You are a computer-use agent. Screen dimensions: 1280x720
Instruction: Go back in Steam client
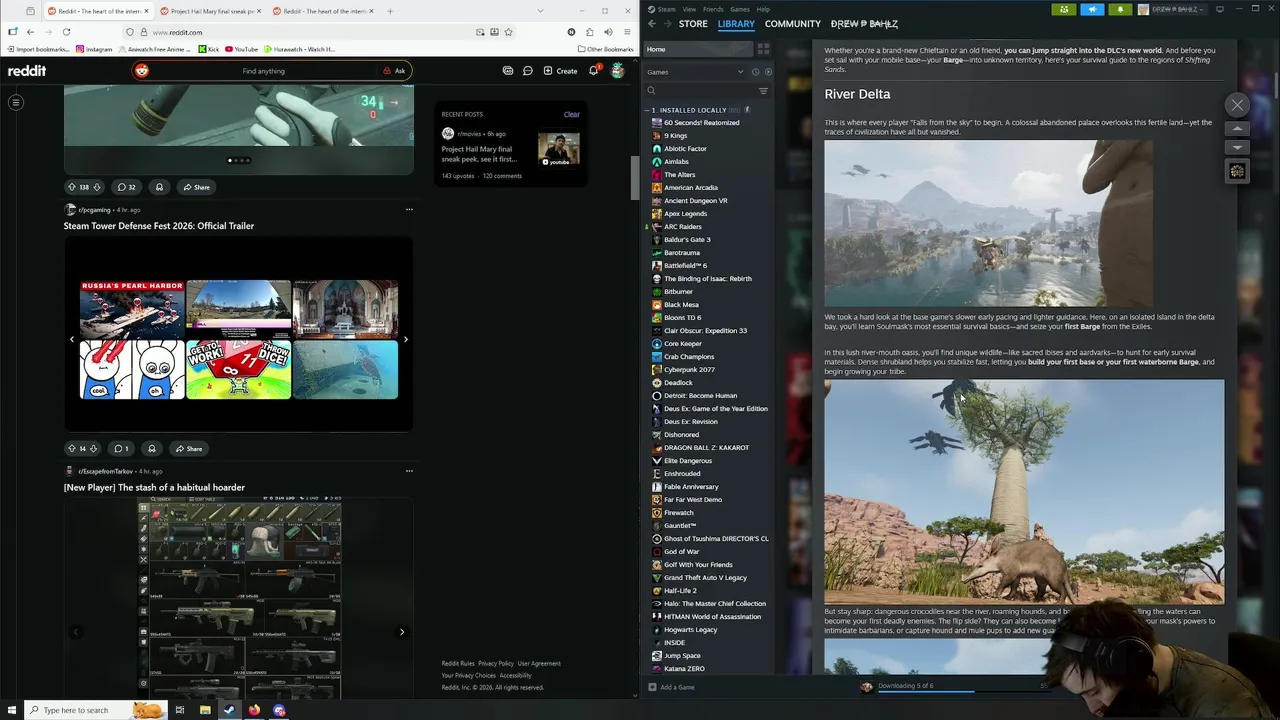point(652,24)
